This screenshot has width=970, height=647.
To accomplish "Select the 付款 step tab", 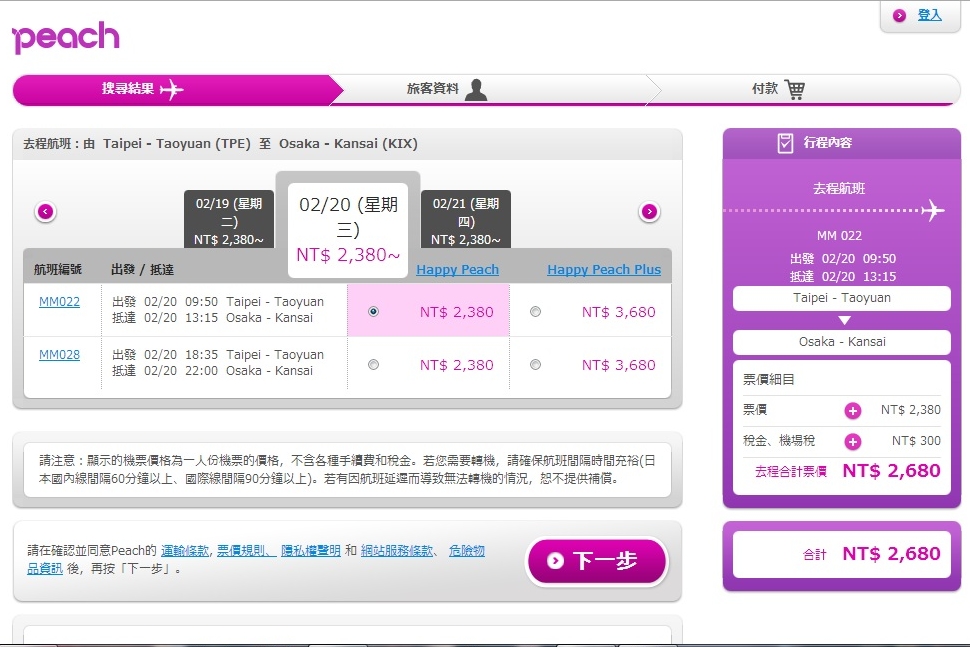I will (804, 90).
